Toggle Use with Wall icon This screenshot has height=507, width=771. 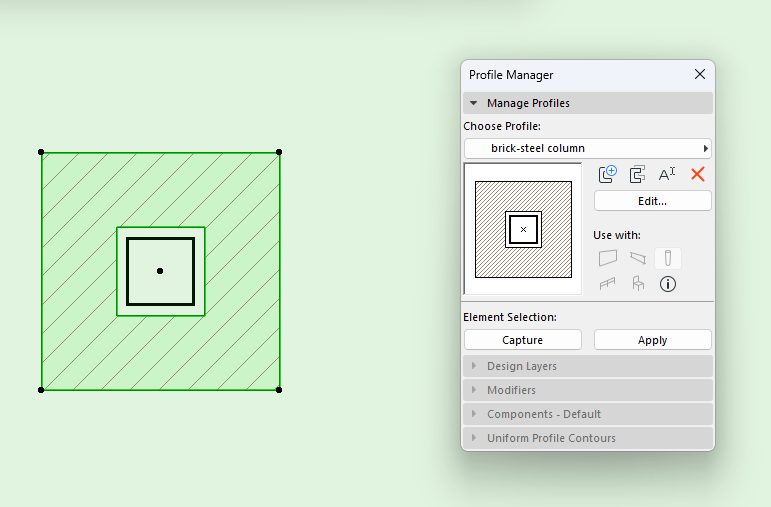608,258
